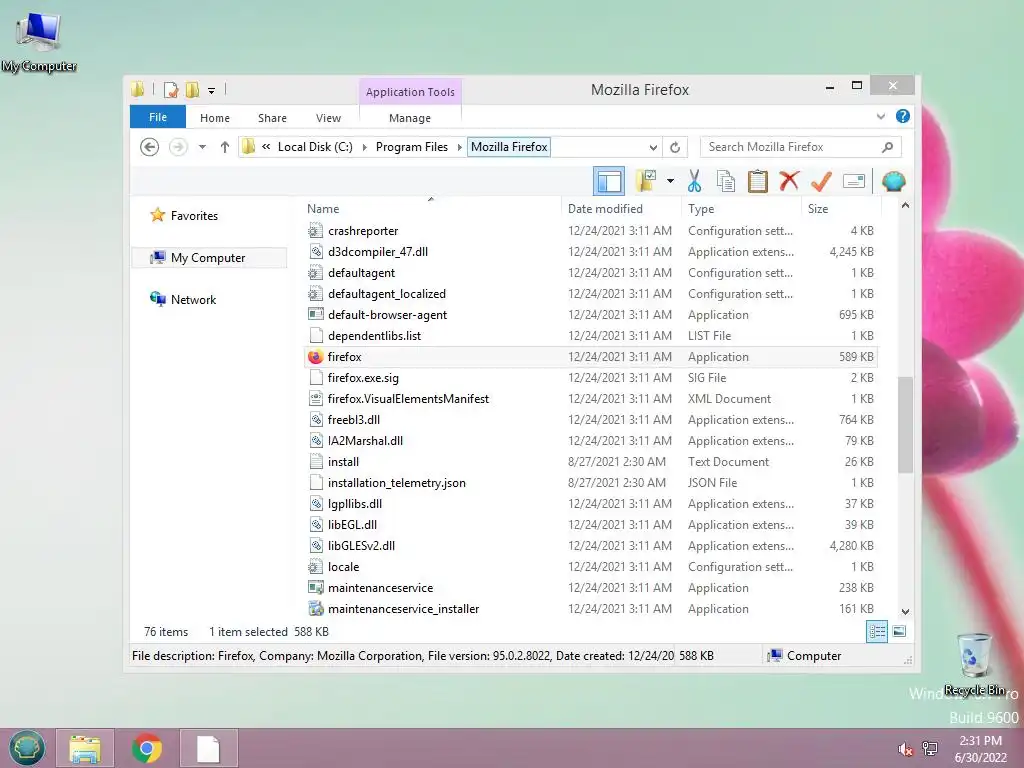The image size is (1024, 768).
Task: Sort by Name column header
Action: coord(431,208)
